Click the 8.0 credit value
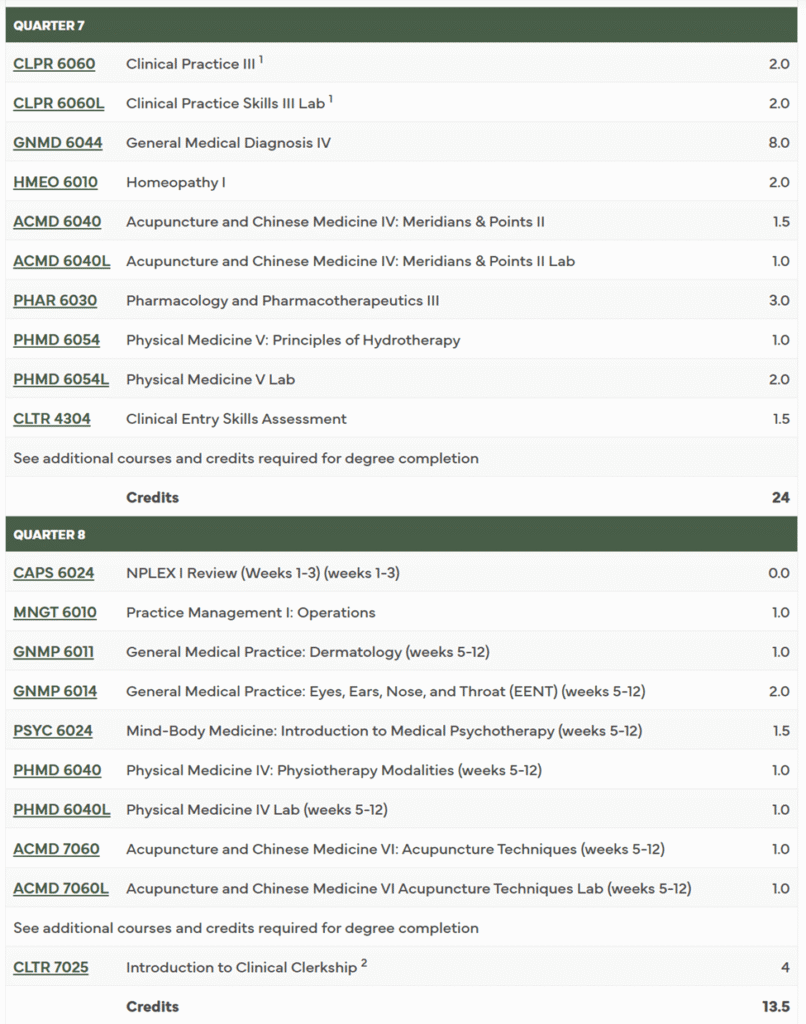 [x=779, y=142]
